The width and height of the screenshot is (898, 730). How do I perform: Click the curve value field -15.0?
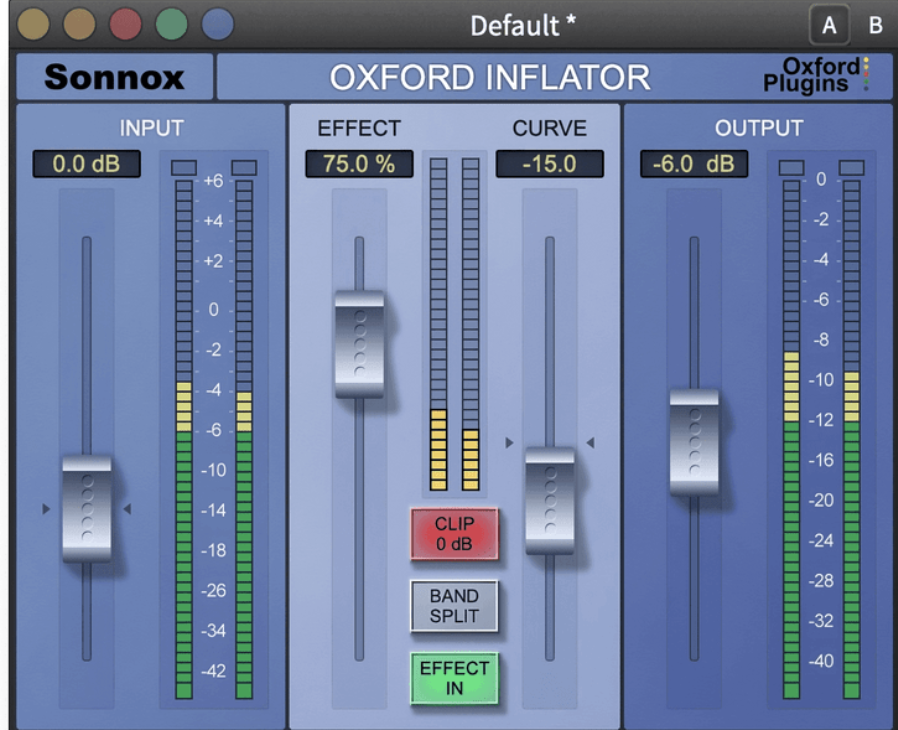pyautogui.click(x=550, y=164)
